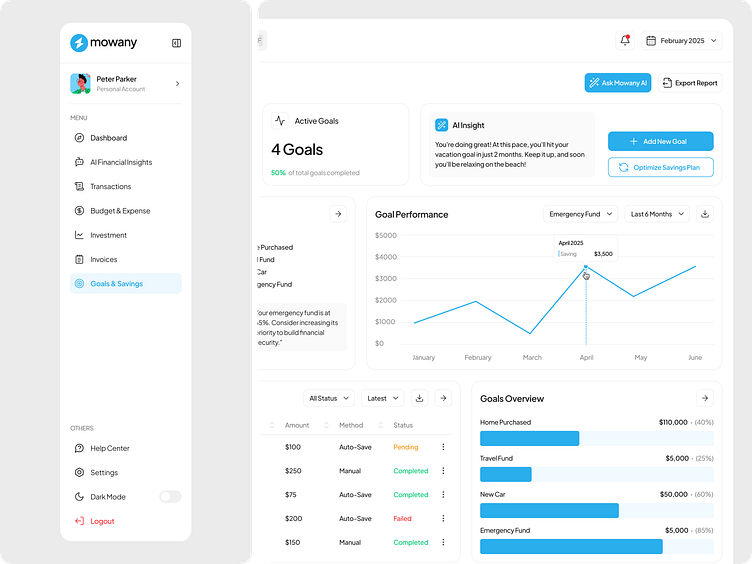Screen dimensions: 752x564
Task: Click the Ask Mowany AI button
Action: 618,83
